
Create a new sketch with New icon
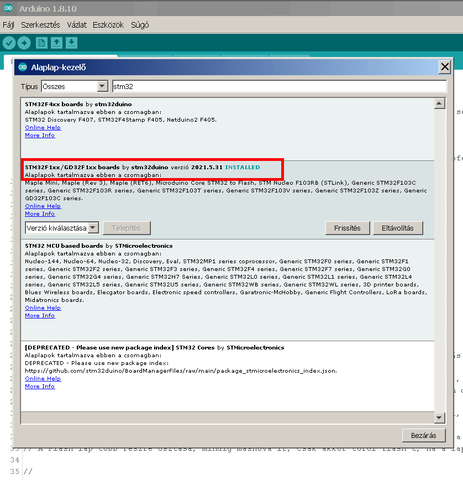coord(42,43)
